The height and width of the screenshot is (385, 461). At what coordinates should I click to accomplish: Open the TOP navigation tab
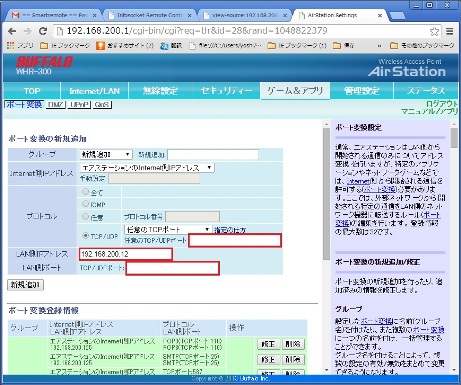[32, 91]
